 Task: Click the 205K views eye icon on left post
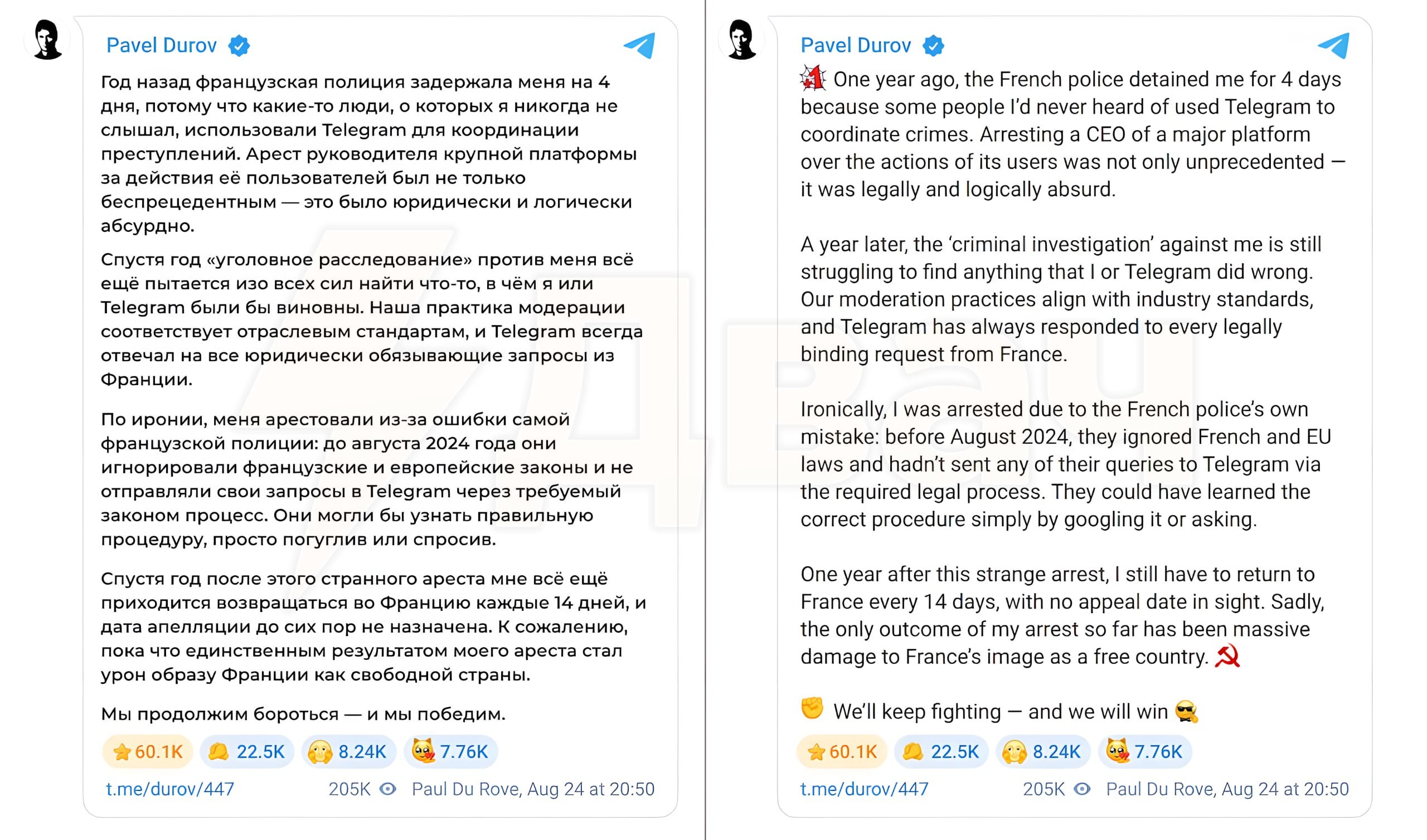(388, 789)
